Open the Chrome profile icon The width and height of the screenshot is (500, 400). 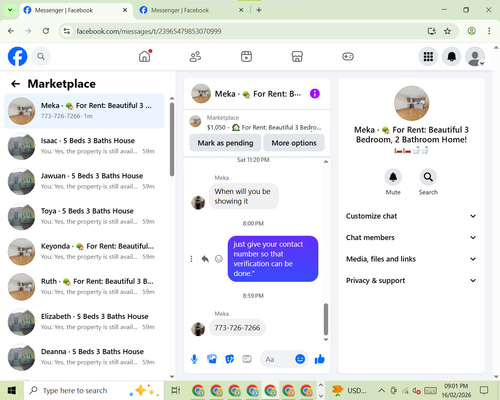coord(471,31)
